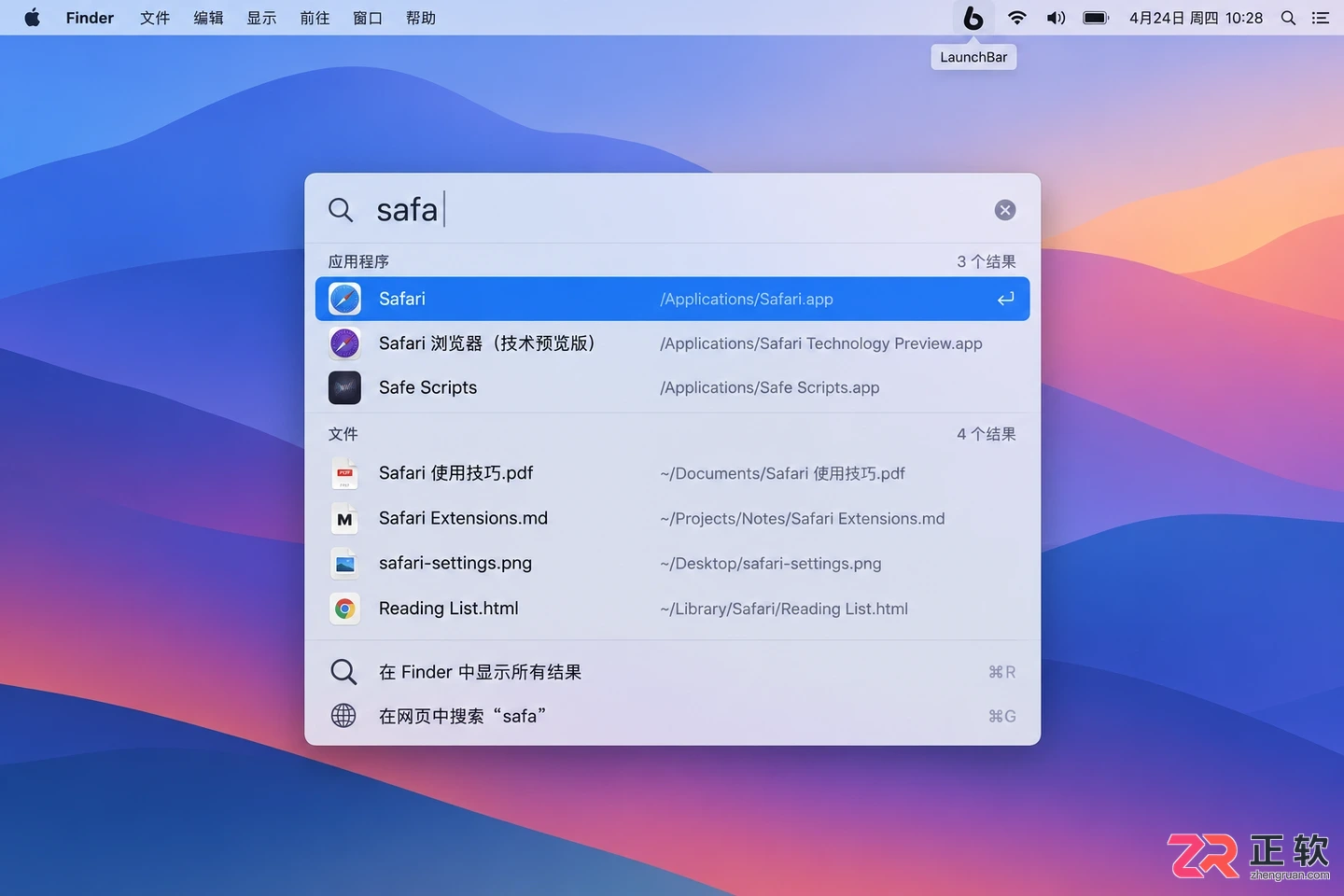1344x896 pixels.
Task: Select the Safari Extensions.md file name
Action: 463,519
